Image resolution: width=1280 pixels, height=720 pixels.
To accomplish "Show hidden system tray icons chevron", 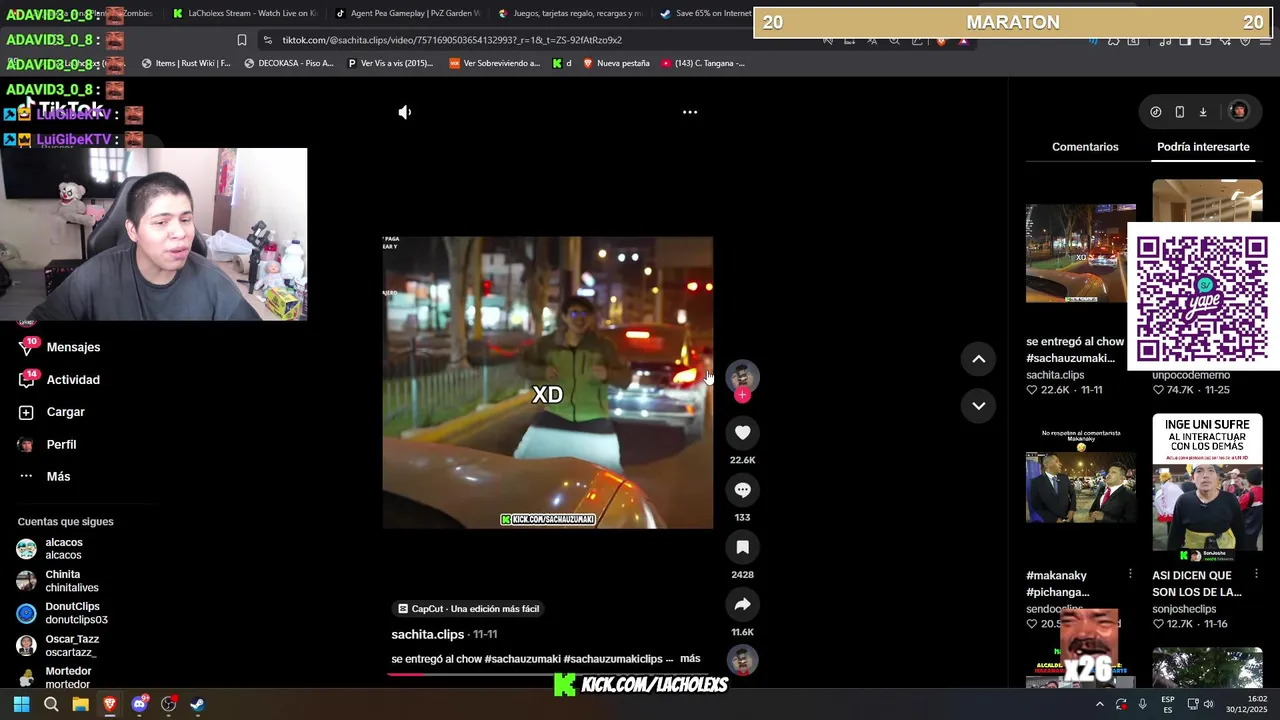I will [x=1099, y=704].
